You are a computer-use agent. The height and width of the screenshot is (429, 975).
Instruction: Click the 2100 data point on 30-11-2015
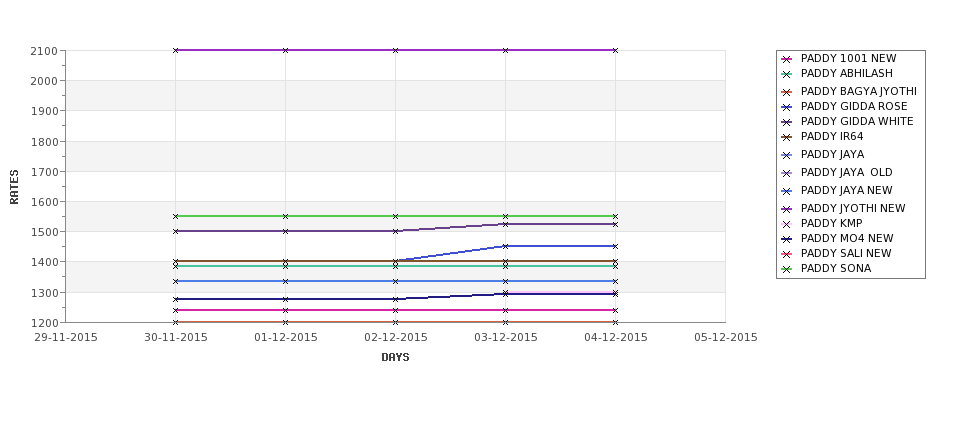(x=175, y=50)
